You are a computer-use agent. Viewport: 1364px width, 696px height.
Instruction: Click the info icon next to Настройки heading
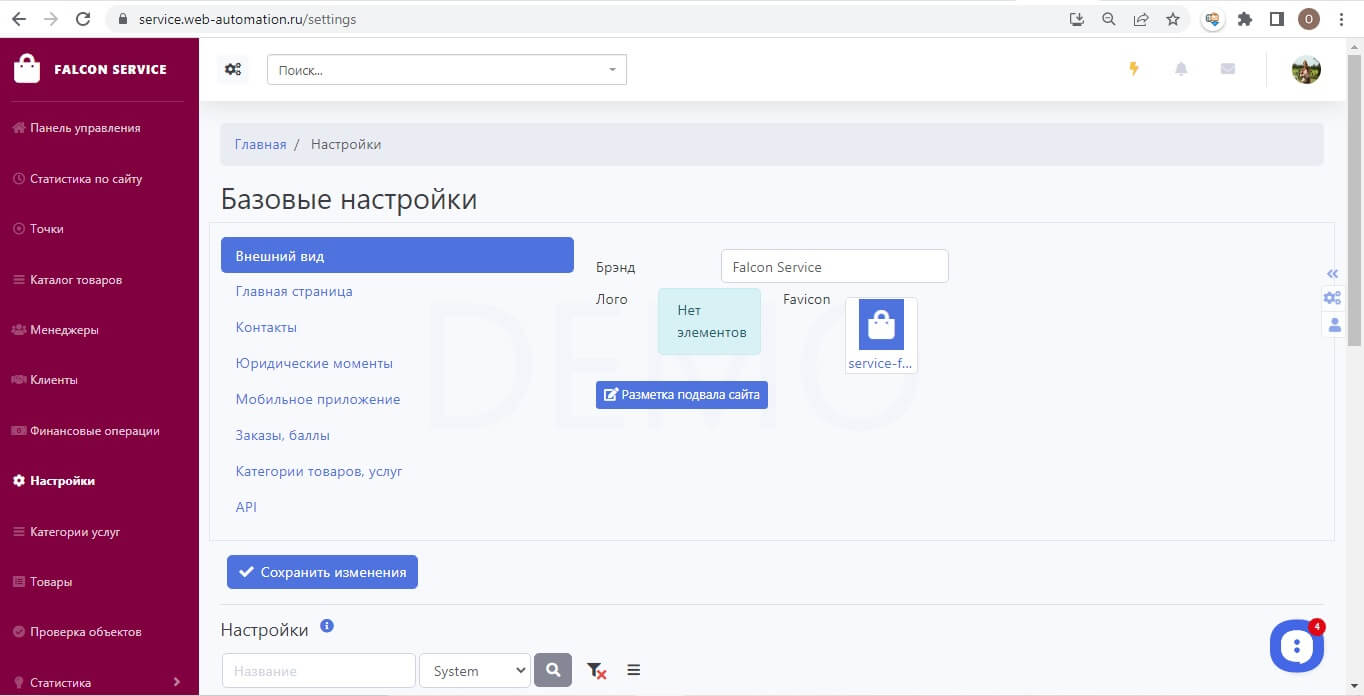(x=327, y=626)
